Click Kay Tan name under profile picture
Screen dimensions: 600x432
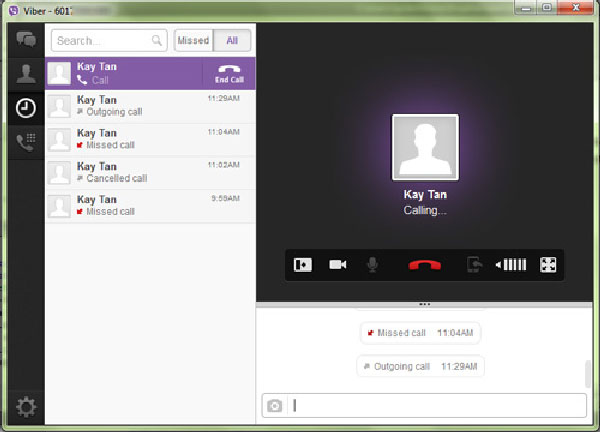[x=425, y=194]
